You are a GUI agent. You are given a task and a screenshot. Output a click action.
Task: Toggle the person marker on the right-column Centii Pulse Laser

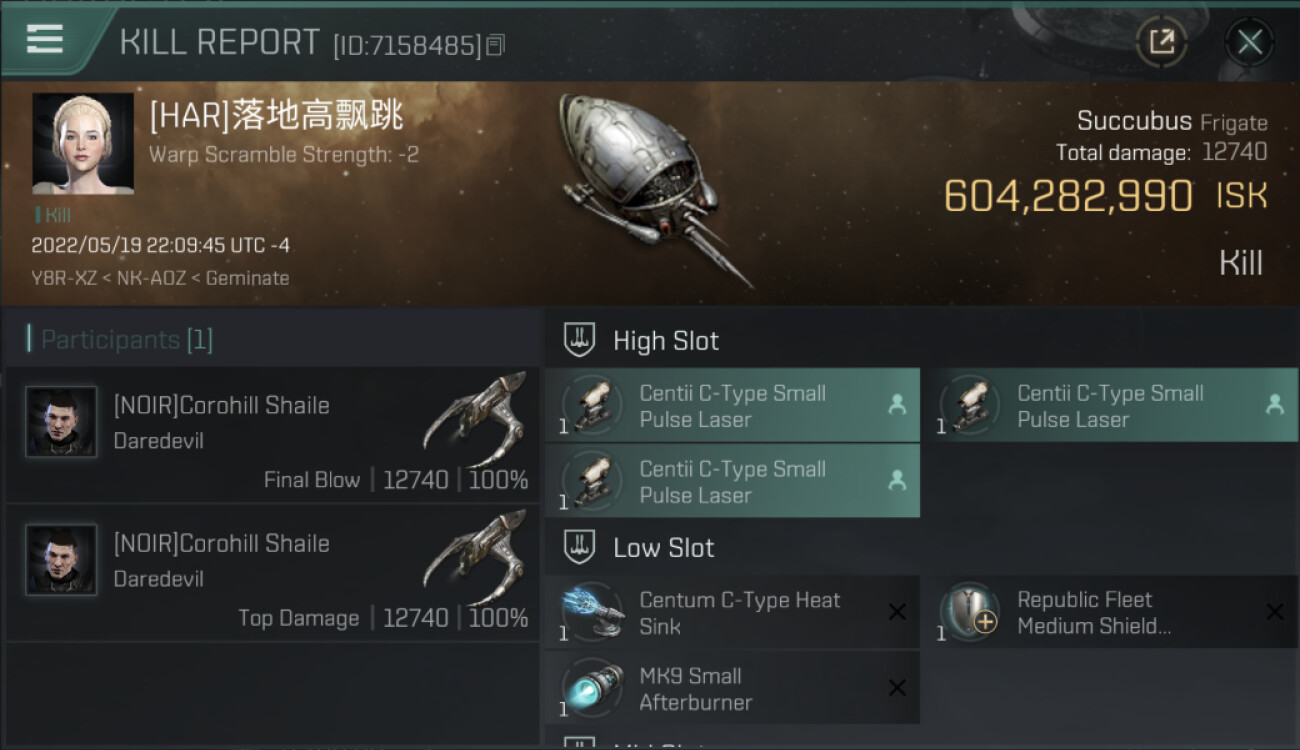click(x=1274, y=404)
